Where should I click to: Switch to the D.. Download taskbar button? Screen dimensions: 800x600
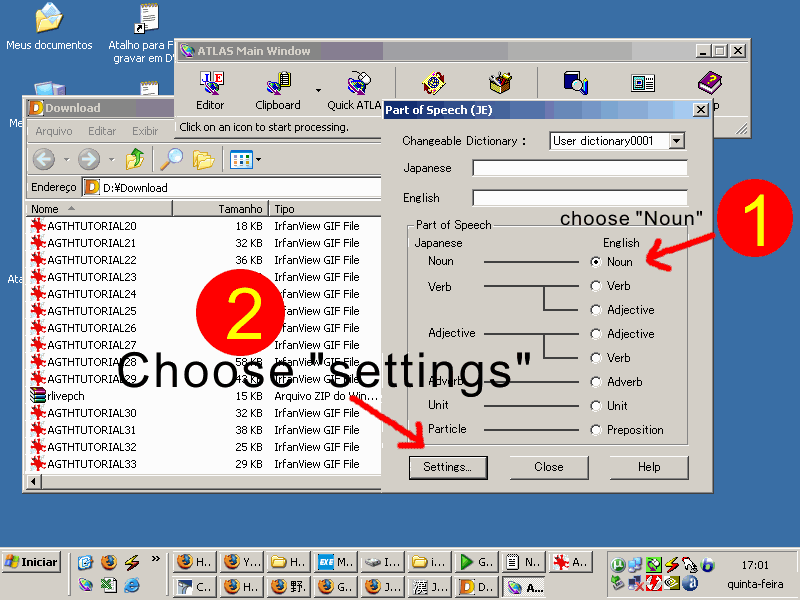[477, 587]
